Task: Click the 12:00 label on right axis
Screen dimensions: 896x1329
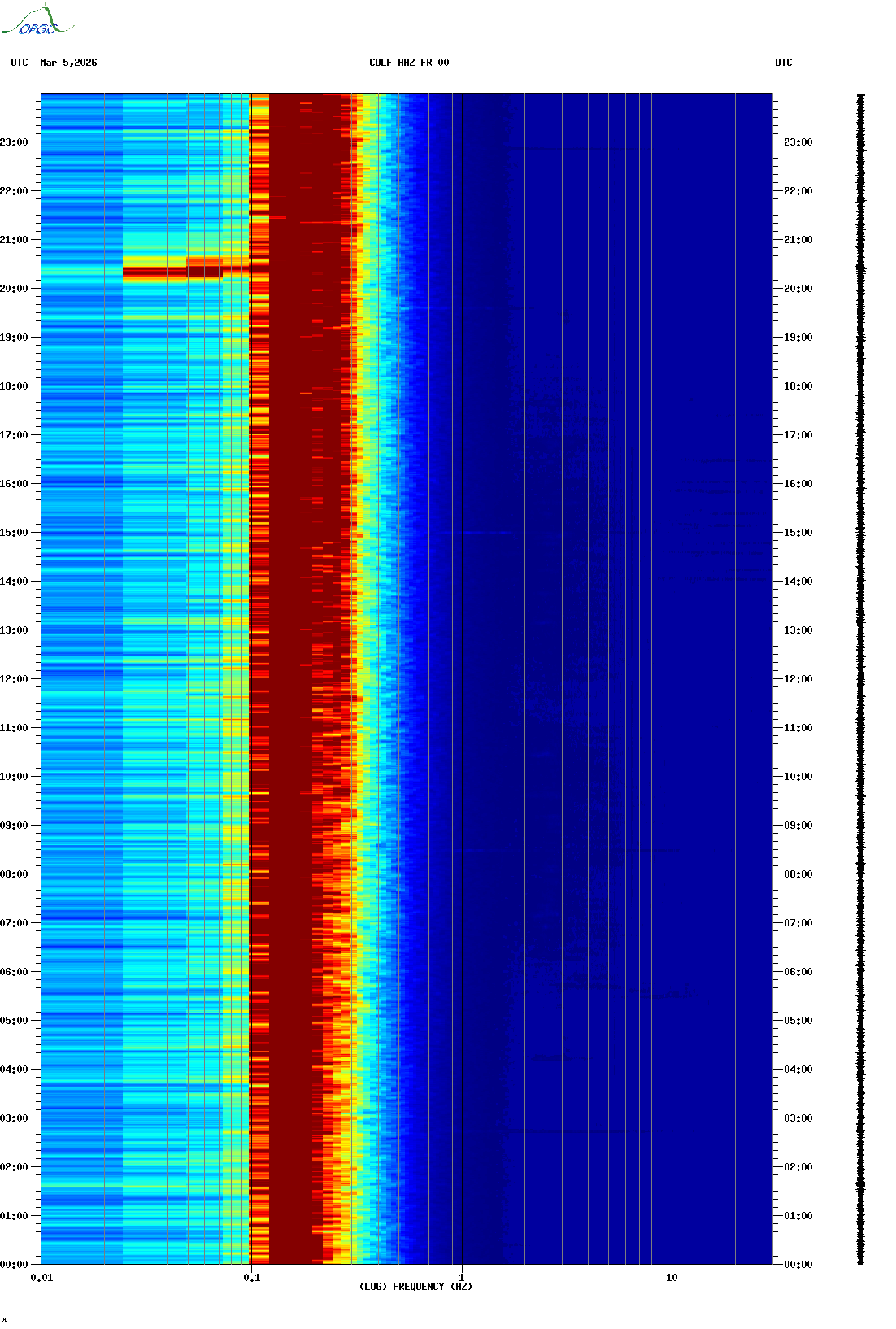Action: [x=798, y=679]
